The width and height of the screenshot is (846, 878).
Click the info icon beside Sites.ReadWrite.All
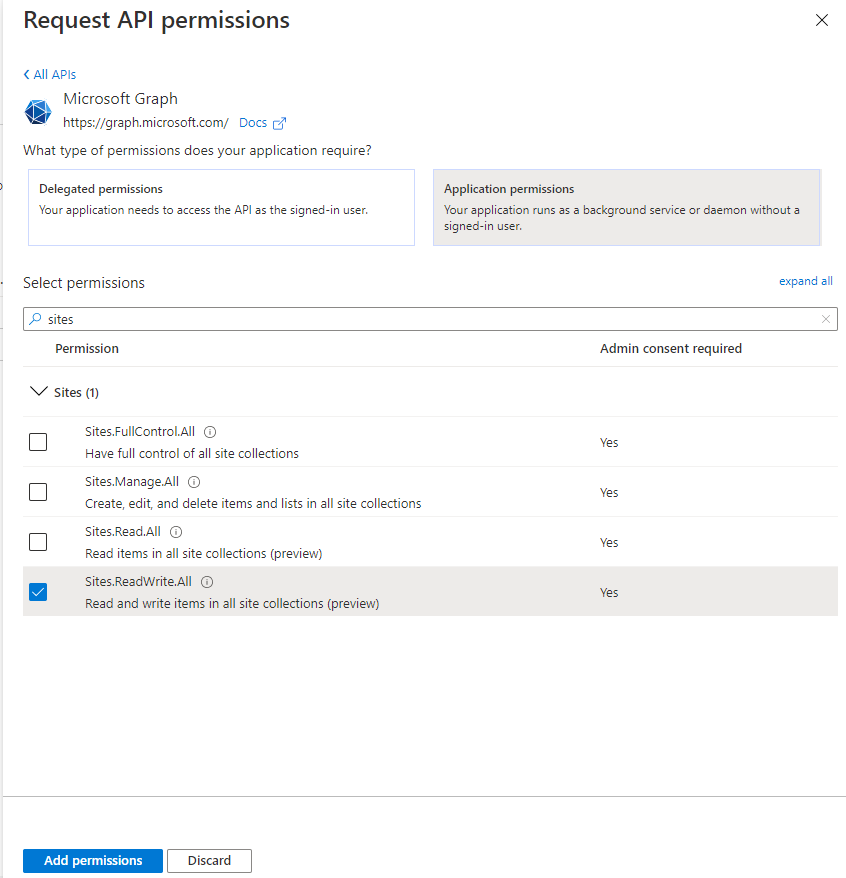pyautogui.click(x=208, y=582)
